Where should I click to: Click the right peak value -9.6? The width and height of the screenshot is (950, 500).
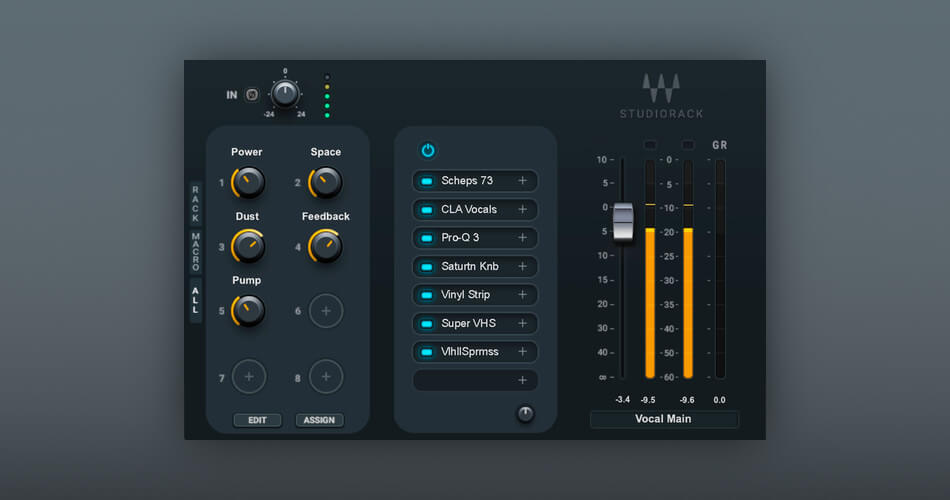[x=686, y=399]
